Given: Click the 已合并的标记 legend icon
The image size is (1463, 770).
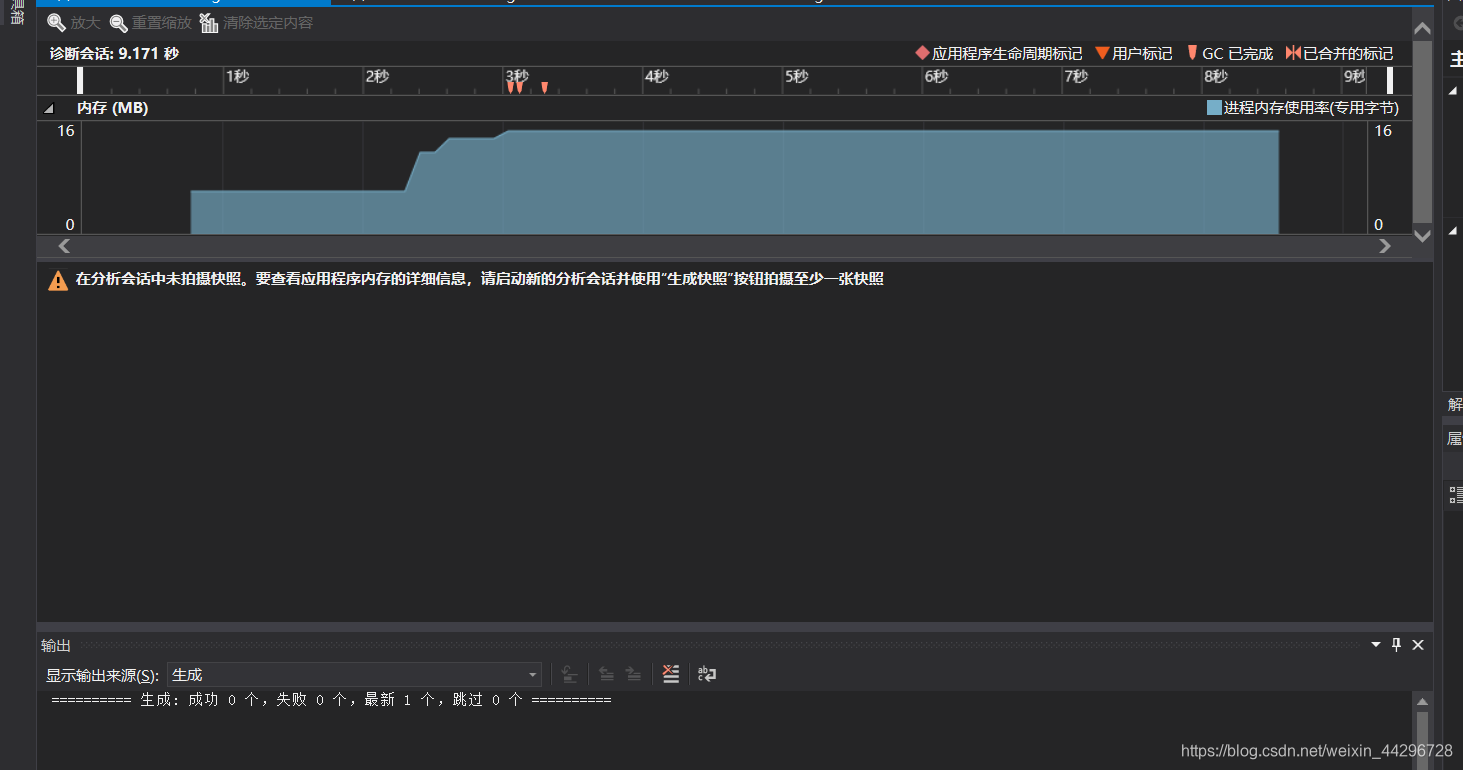Looking at the screenshot, I should click(1293, 53).
